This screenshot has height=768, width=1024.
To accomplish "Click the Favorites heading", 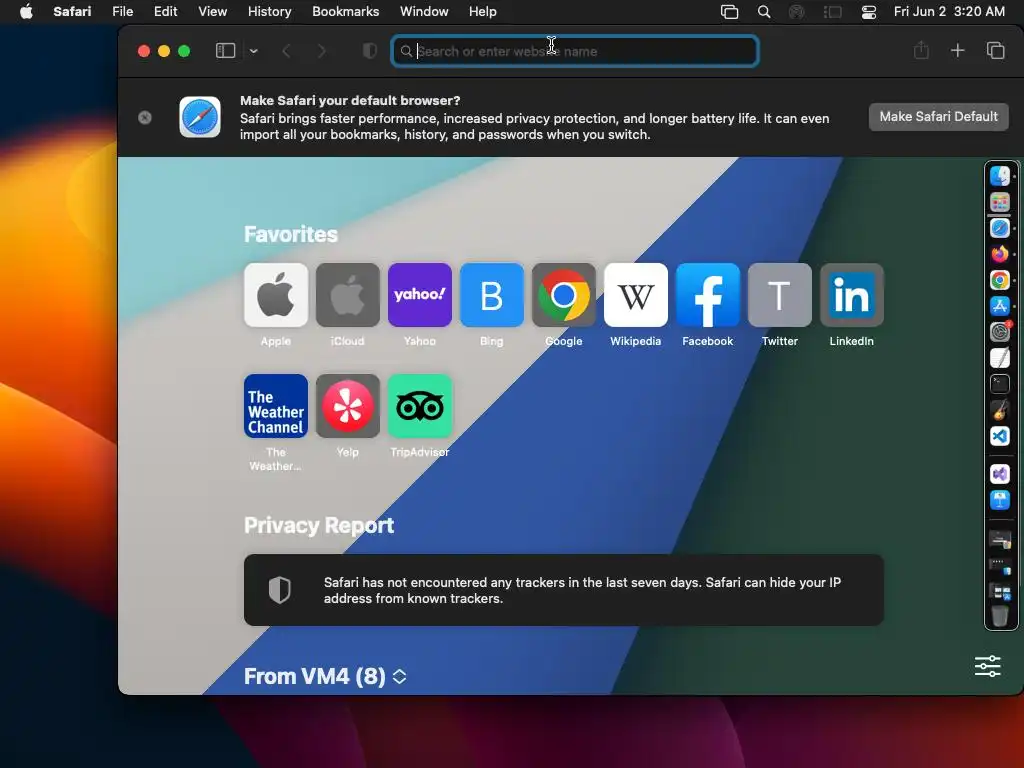I will 291,234.
